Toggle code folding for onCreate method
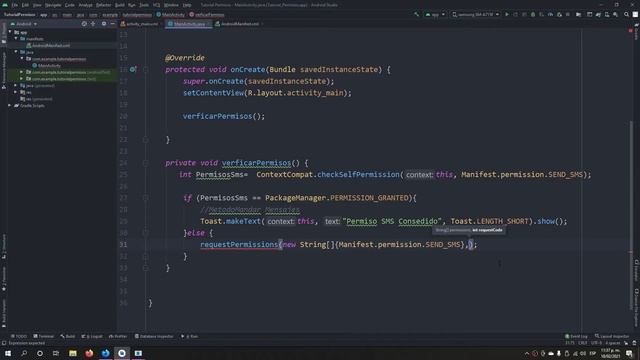Image resolution: width=640 pixels, height=360 pixels. pyautogui.click(x=146, y=70)
